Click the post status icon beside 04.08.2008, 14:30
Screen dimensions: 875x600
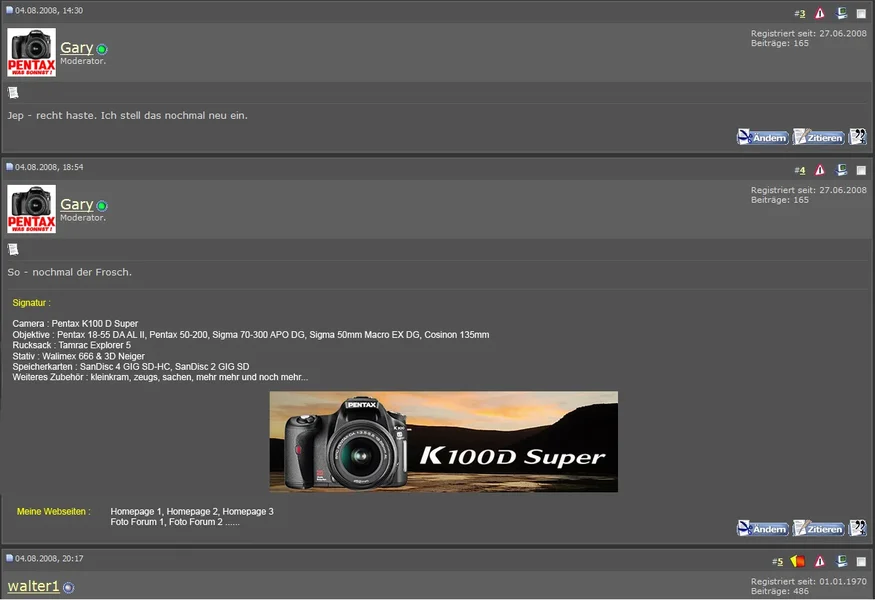[9, 10]
